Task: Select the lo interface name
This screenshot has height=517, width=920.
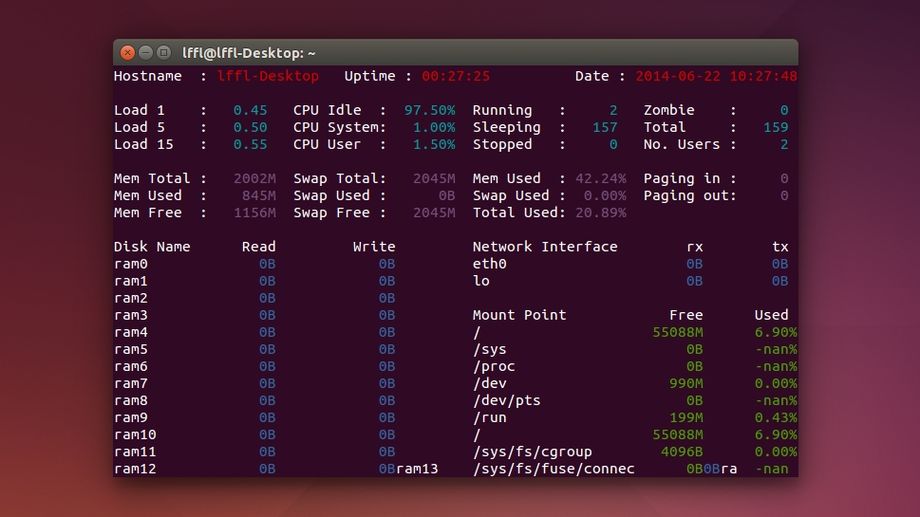Action: [x=481, y=281]
